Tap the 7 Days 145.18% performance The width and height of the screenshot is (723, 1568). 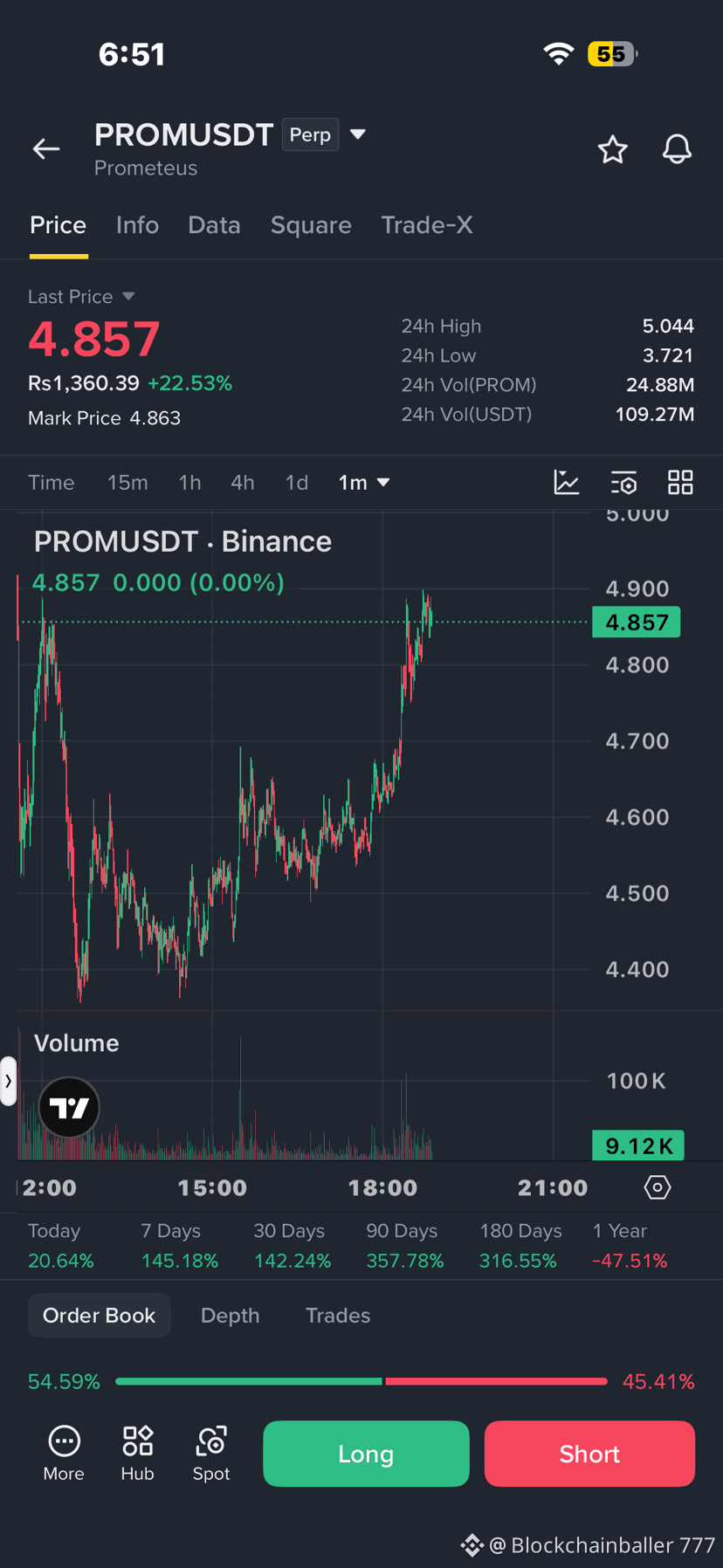click(x=179, y=1246)
